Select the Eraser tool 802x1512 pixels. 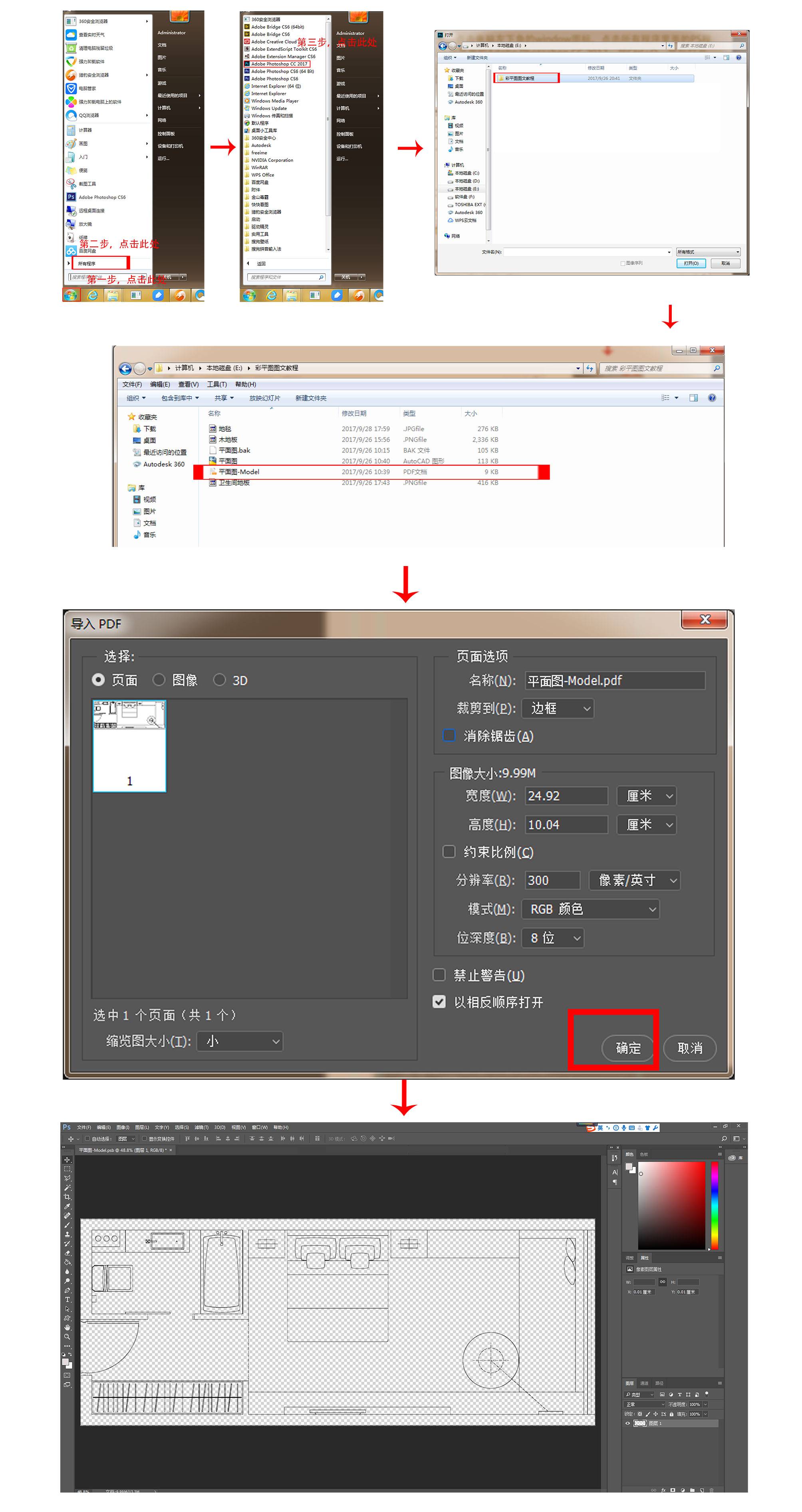tap(67, 1253)
